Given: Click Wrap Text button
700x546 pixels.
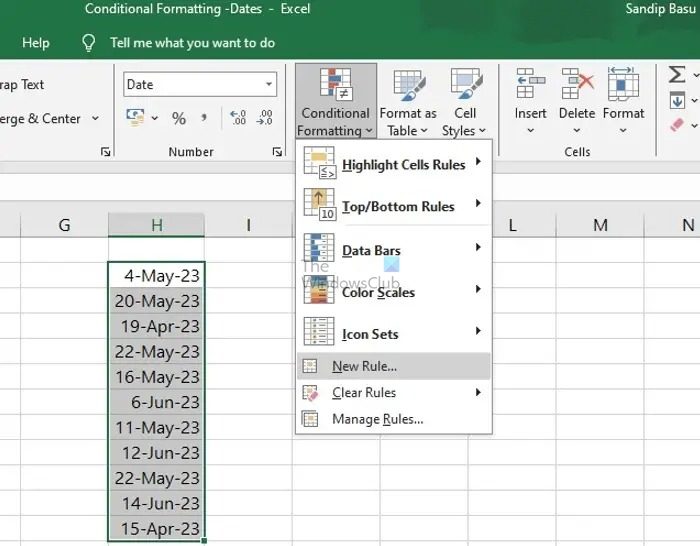Looking at the screenshot, I should [x=22, y=84].
